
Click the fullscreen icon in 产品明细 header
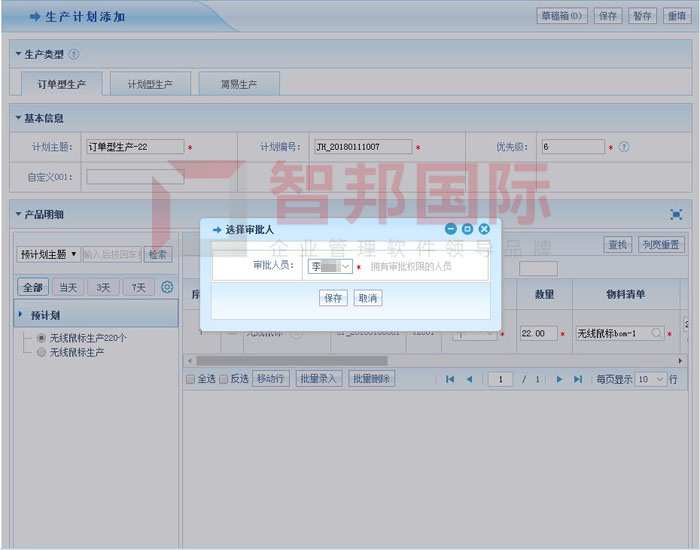pyautogui.click(x=677, y=214)
